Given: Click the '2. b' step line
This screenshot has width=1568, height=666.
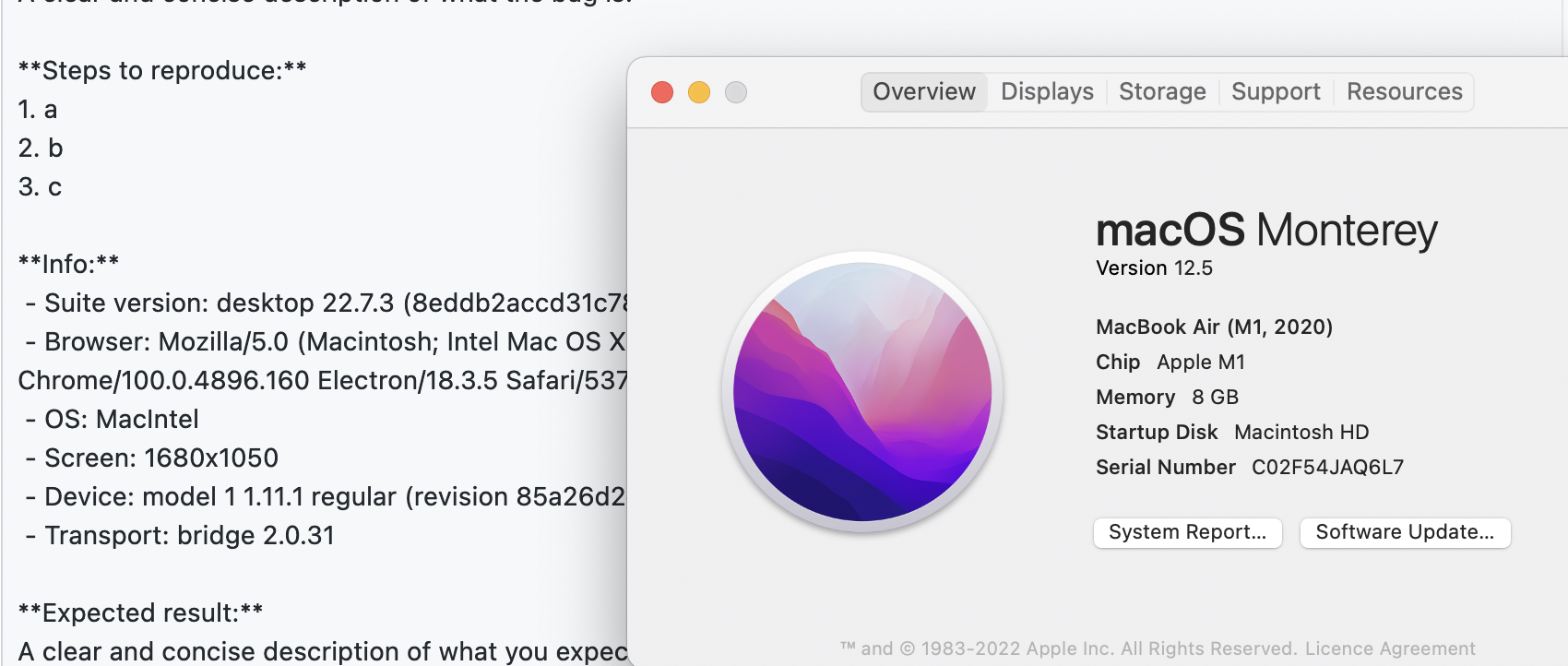Looking at the screenshot, I should pos(41,149).
